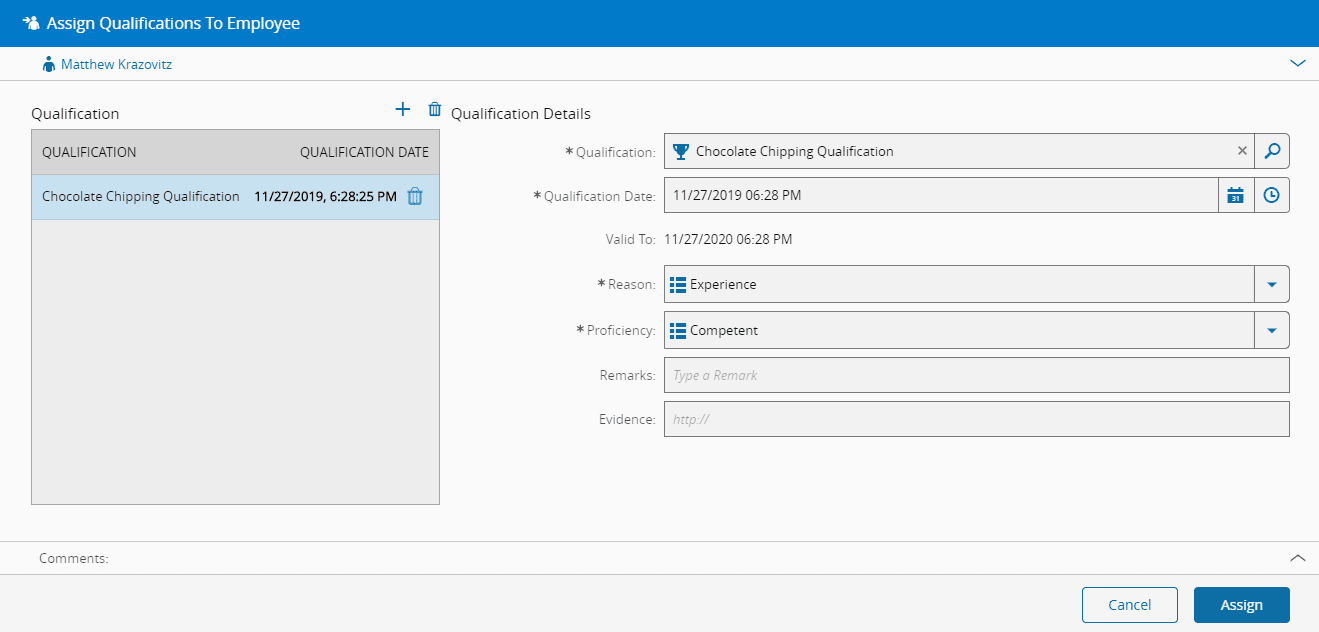Open the Matthew Krazovitz employee link

tap(116, 64)
